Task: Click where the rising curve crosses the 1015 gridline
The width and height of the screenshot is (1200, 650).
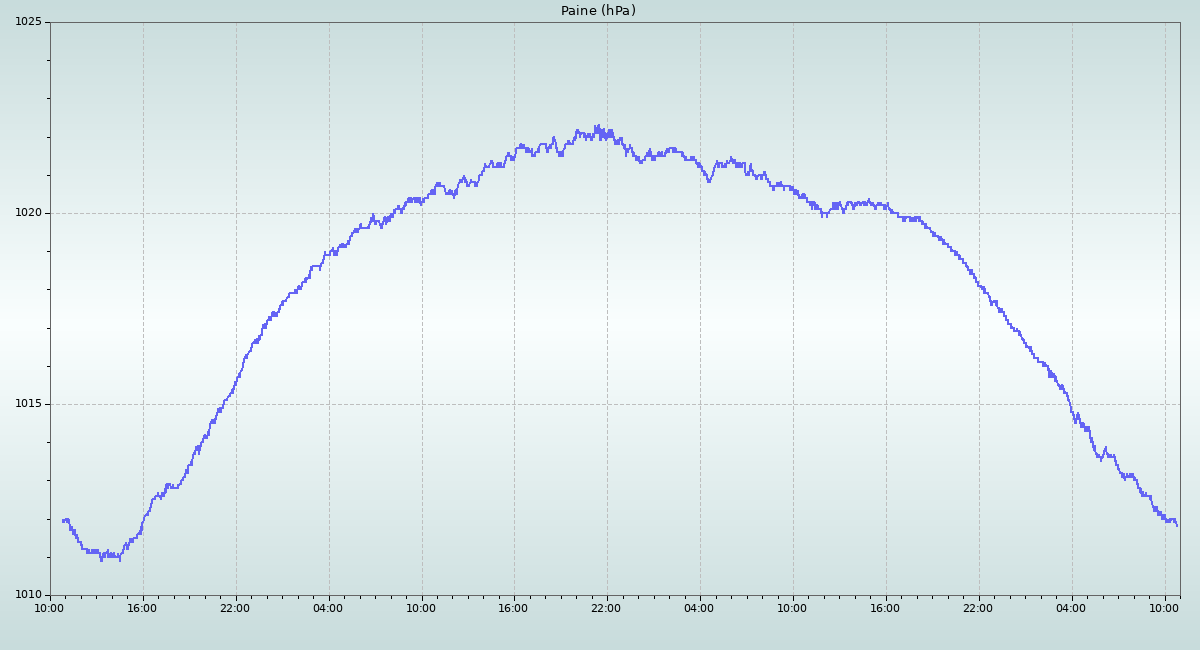Action: click(224, 404)
